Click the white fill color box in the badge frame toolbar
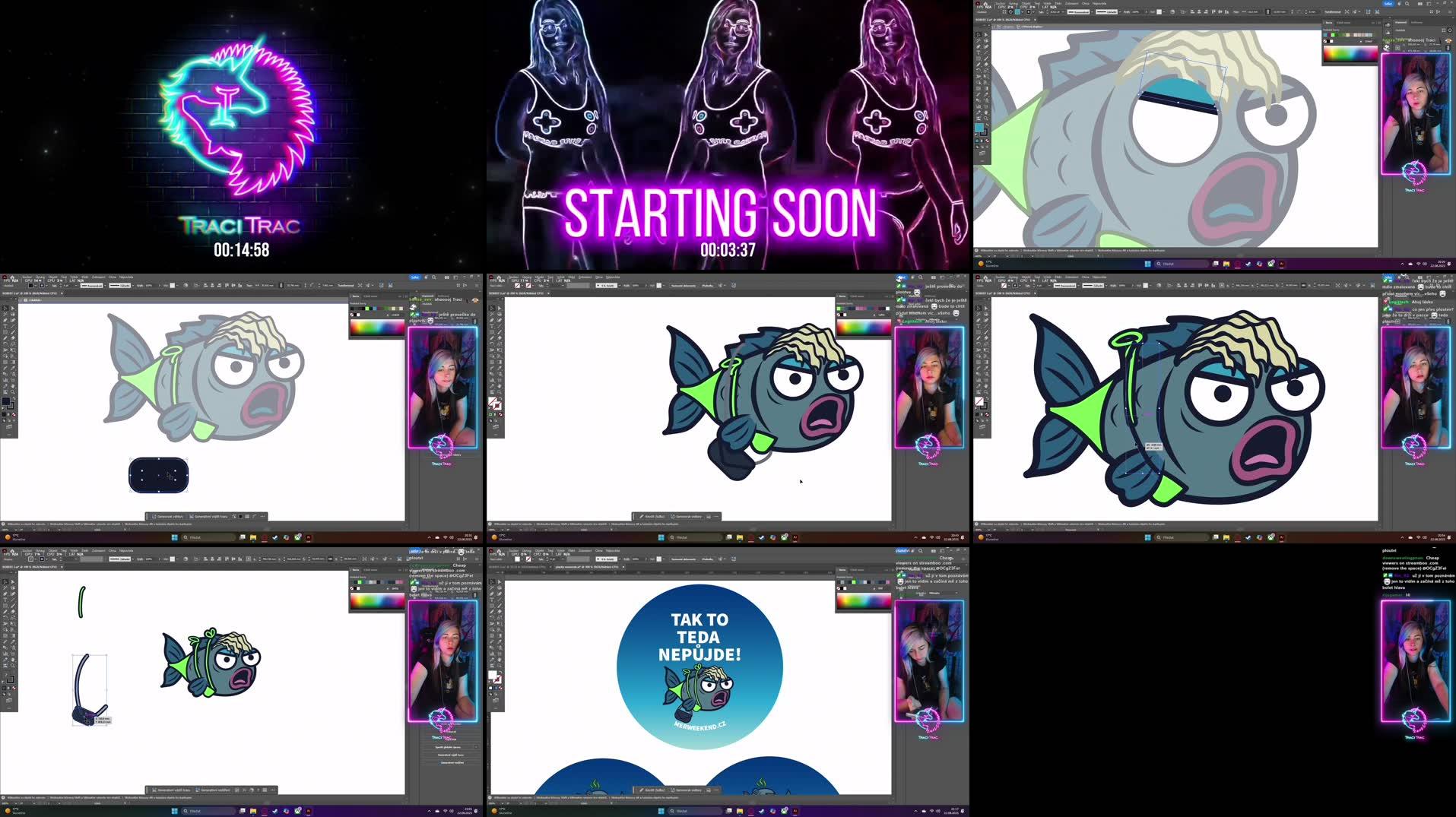The height and width of the screenshot is (817, 1456). pos(493,675)
